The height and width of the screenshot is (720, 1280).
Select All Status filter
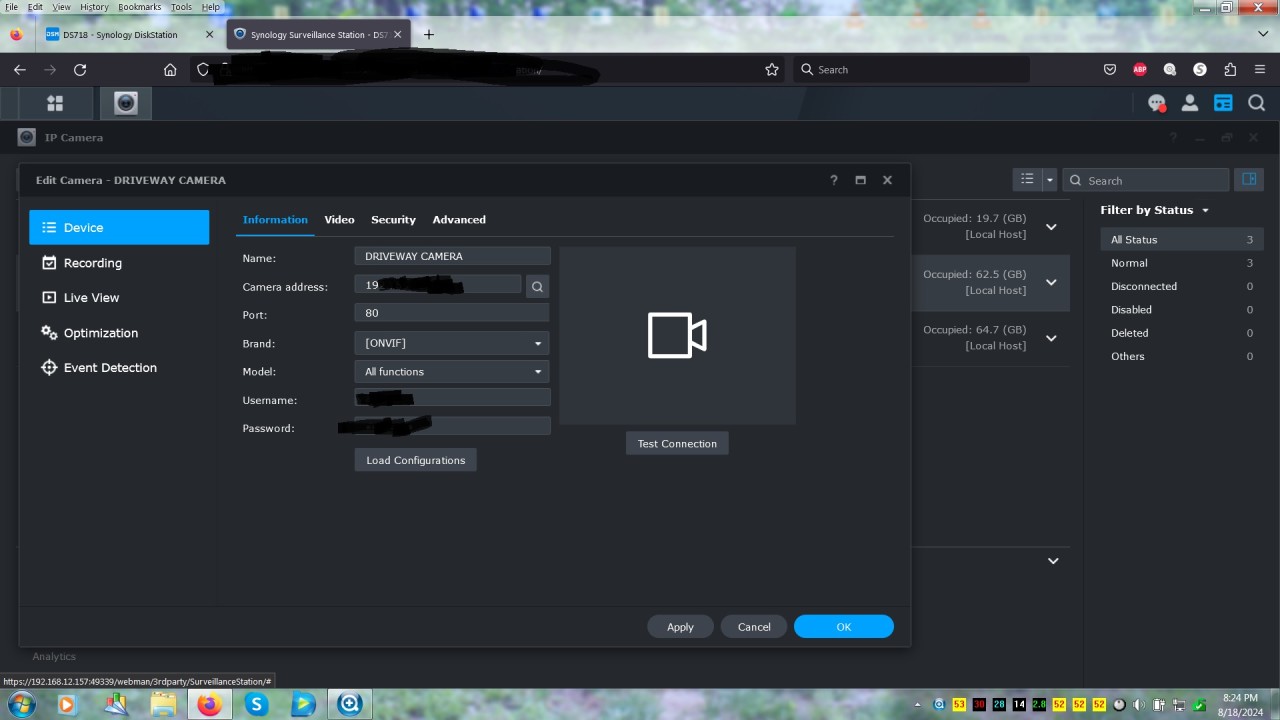1182,240
